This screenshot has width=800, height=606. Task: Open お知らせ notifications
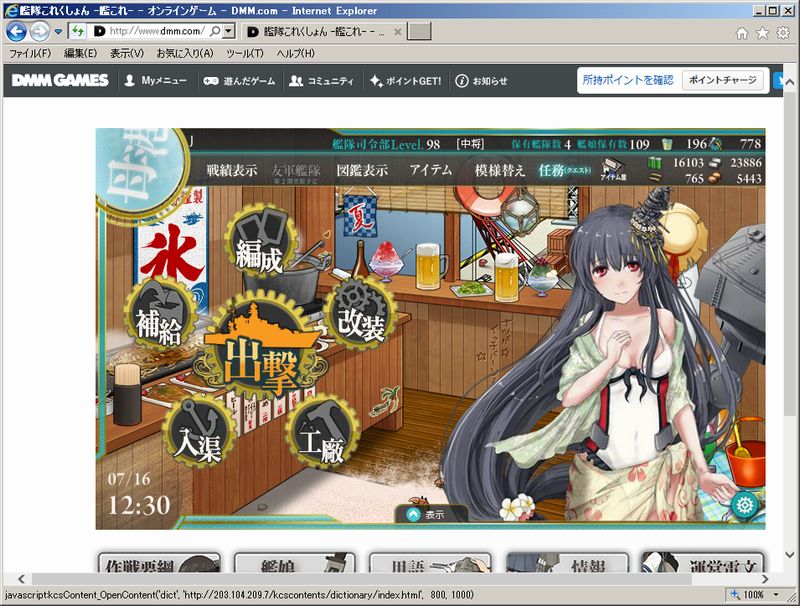[x=481, y=81]
